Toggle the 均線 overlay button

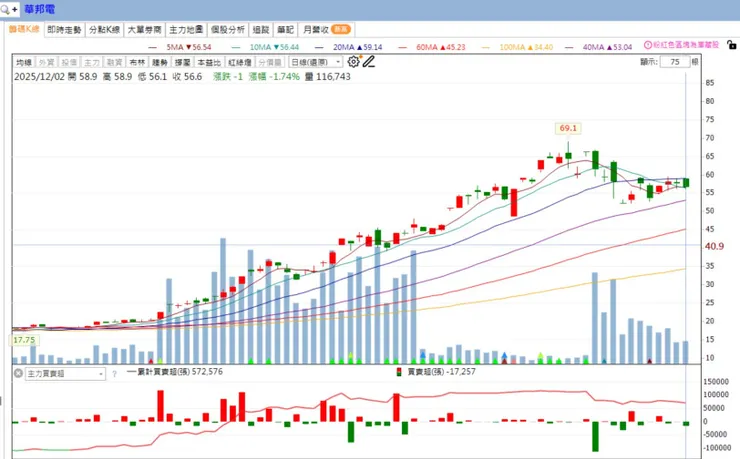[x=24, y=62]
